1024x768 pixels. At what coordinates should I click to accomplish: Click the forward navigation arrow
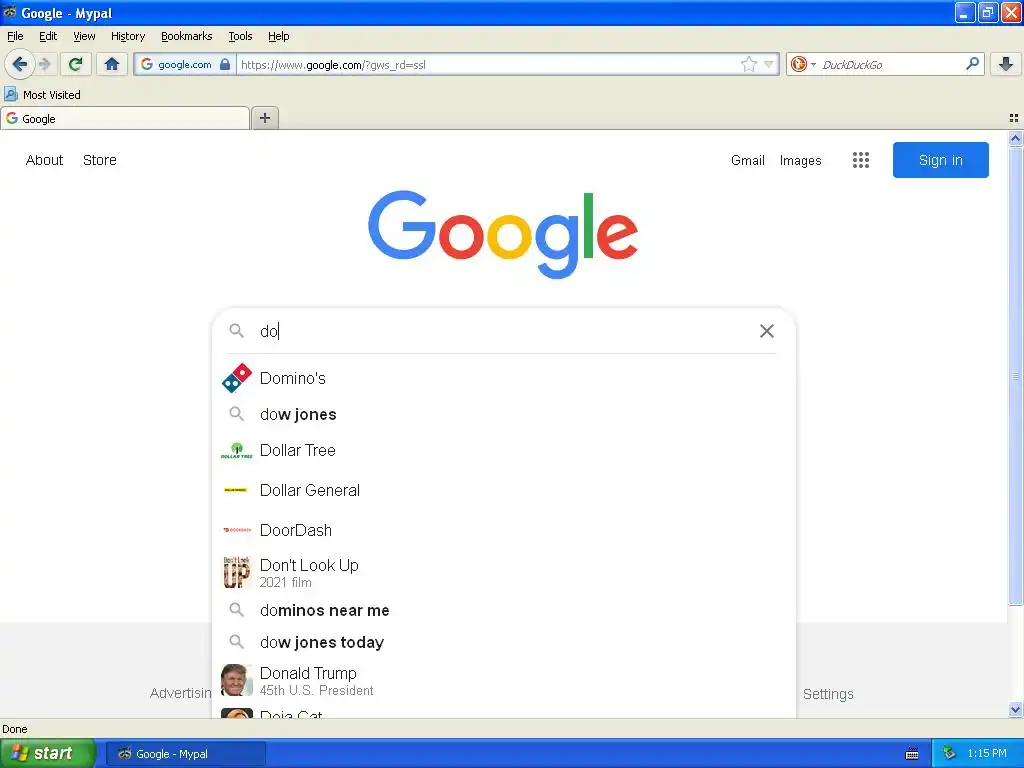coord(44,64)
